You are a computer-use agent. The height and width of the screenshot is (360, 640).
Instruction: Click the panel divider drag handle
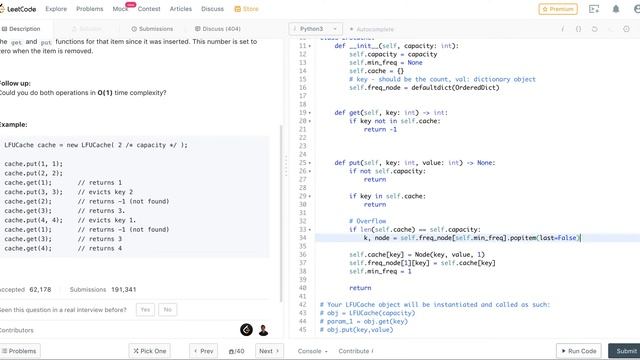tap(286, 166)
